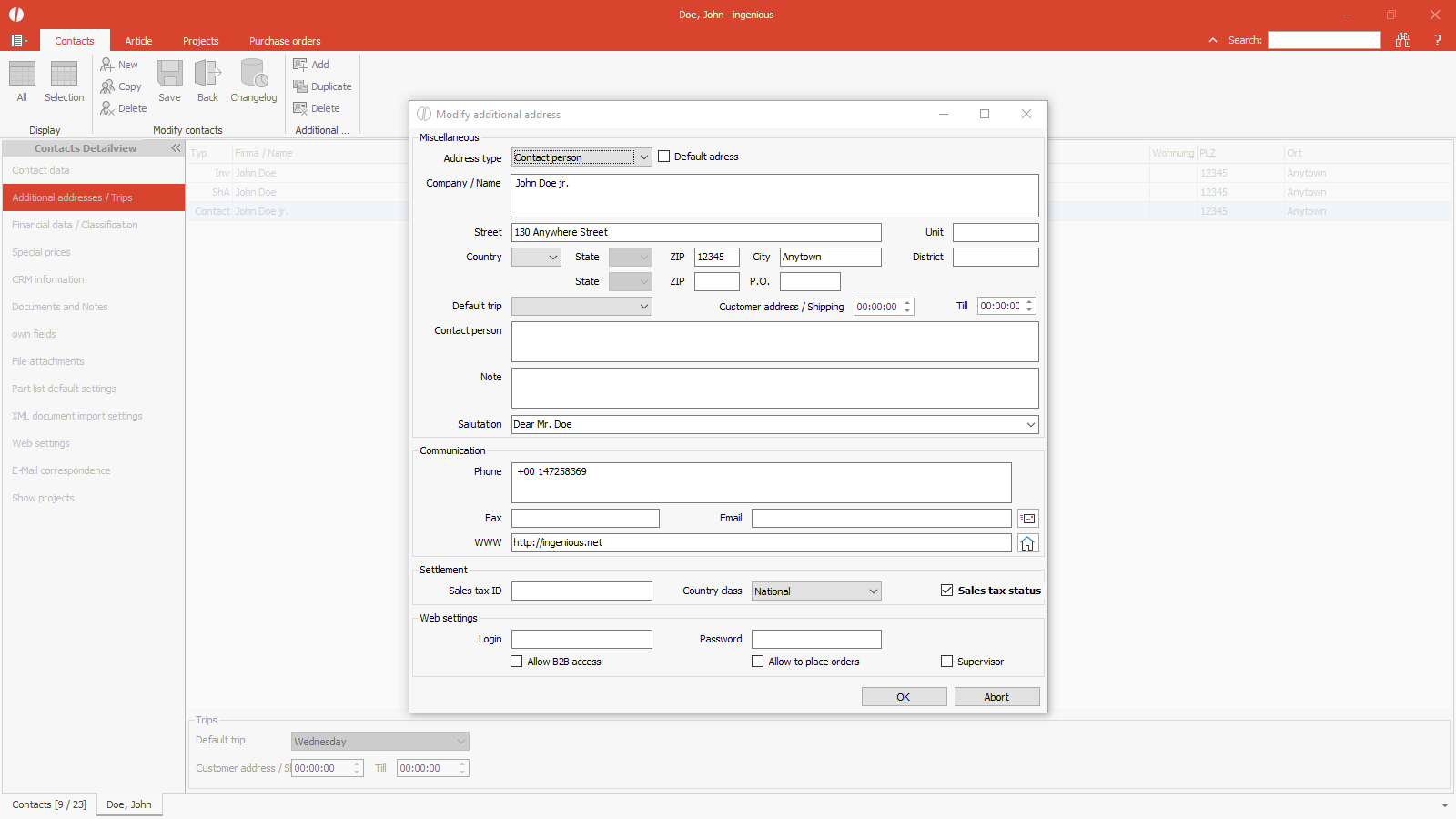Click the Duplicate additional address icon
This screenshot has height=819, width=1456.
pyautogui.click(x=300, y=86)
